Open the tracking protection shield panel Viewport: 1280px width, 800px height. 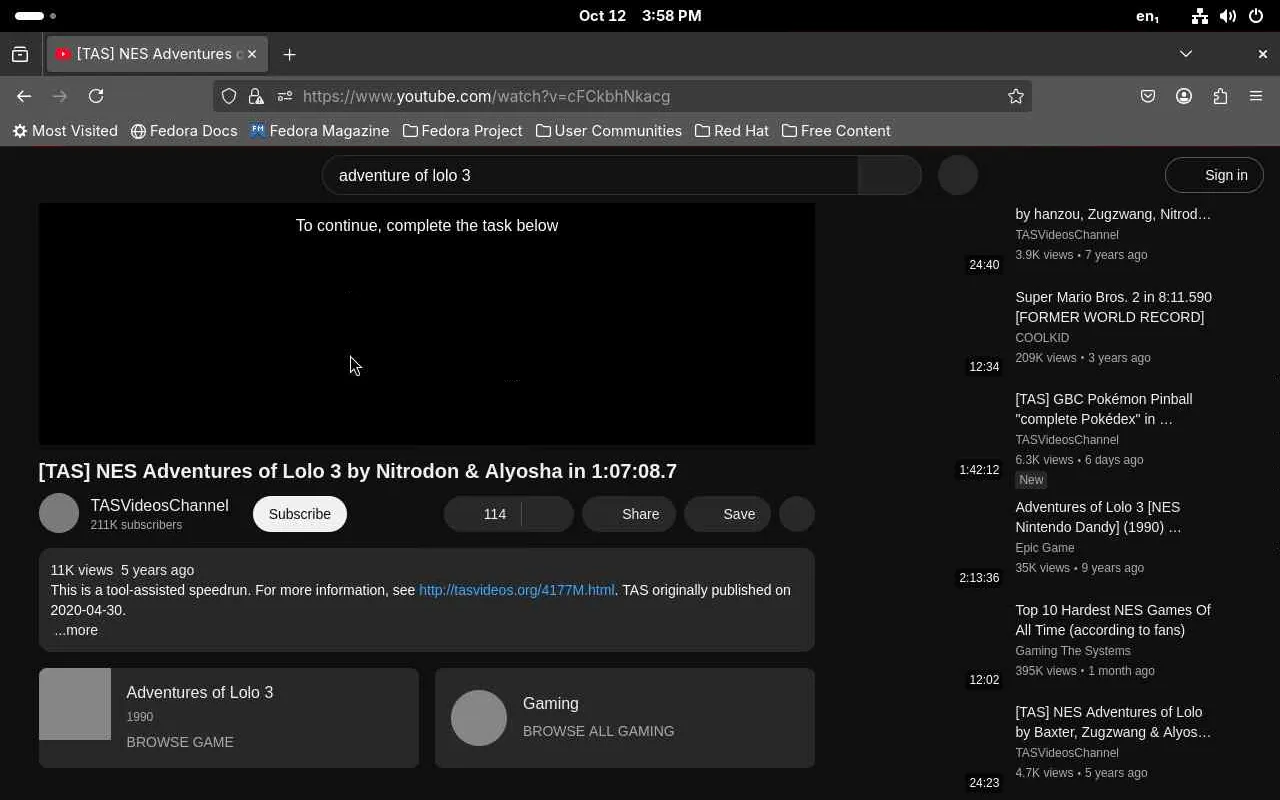tap(229, 96)
